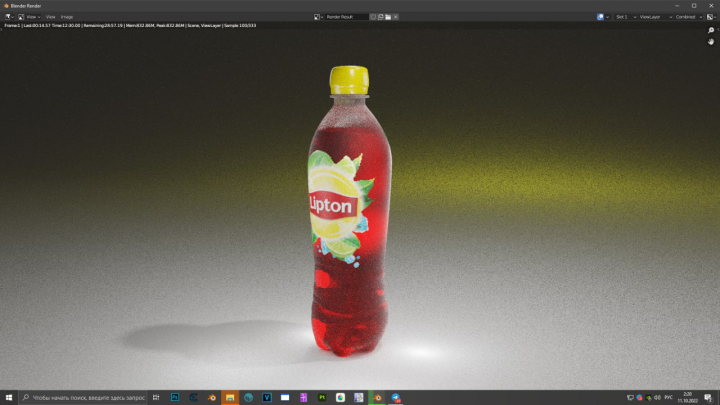720x405 pixels.
Task: Switch to active Blender taskbar icon
Action: [377, 398]
